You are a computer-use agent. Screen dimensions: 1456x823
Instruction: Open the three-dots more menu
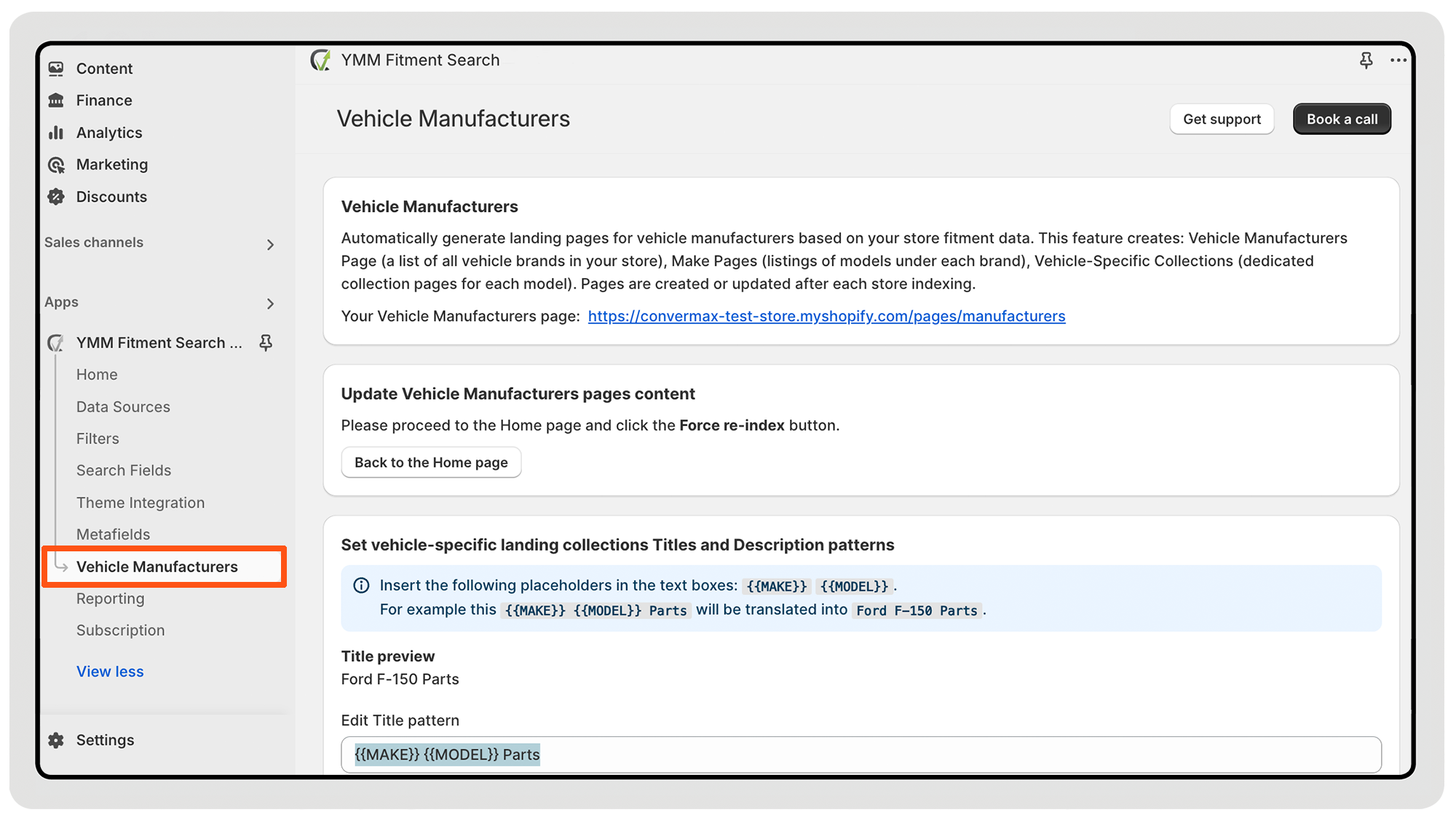tap(1398, 60)
